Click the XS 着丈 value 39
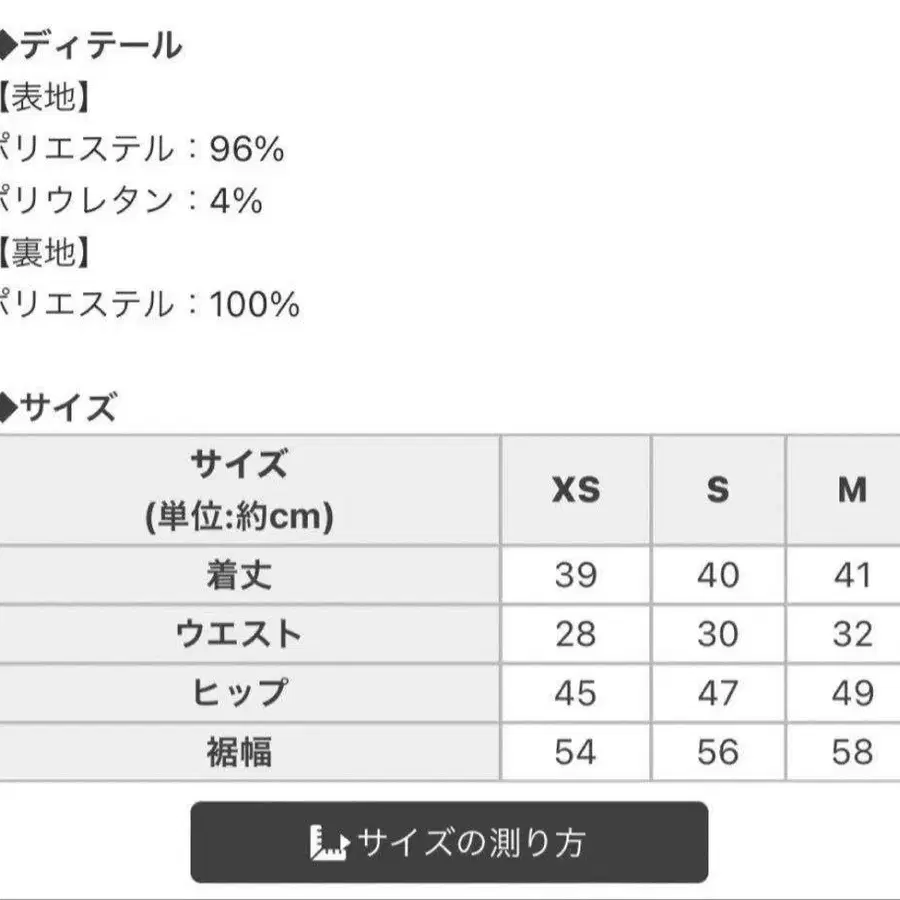This screenshot has height=900, width=900. [576, 575]
